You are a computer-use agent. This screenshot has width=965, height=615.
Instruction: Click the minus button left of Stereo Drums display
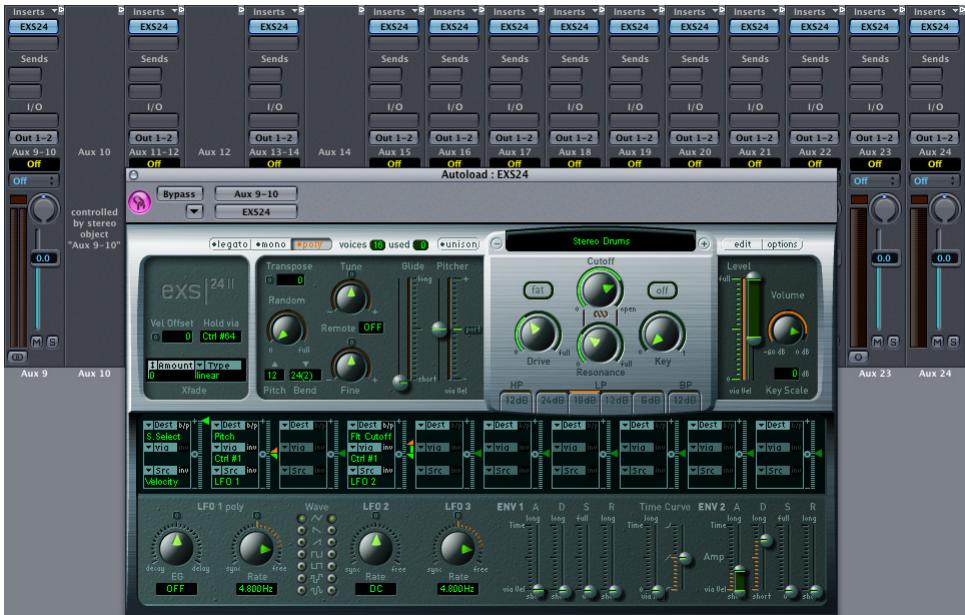(x=496, y=244)
